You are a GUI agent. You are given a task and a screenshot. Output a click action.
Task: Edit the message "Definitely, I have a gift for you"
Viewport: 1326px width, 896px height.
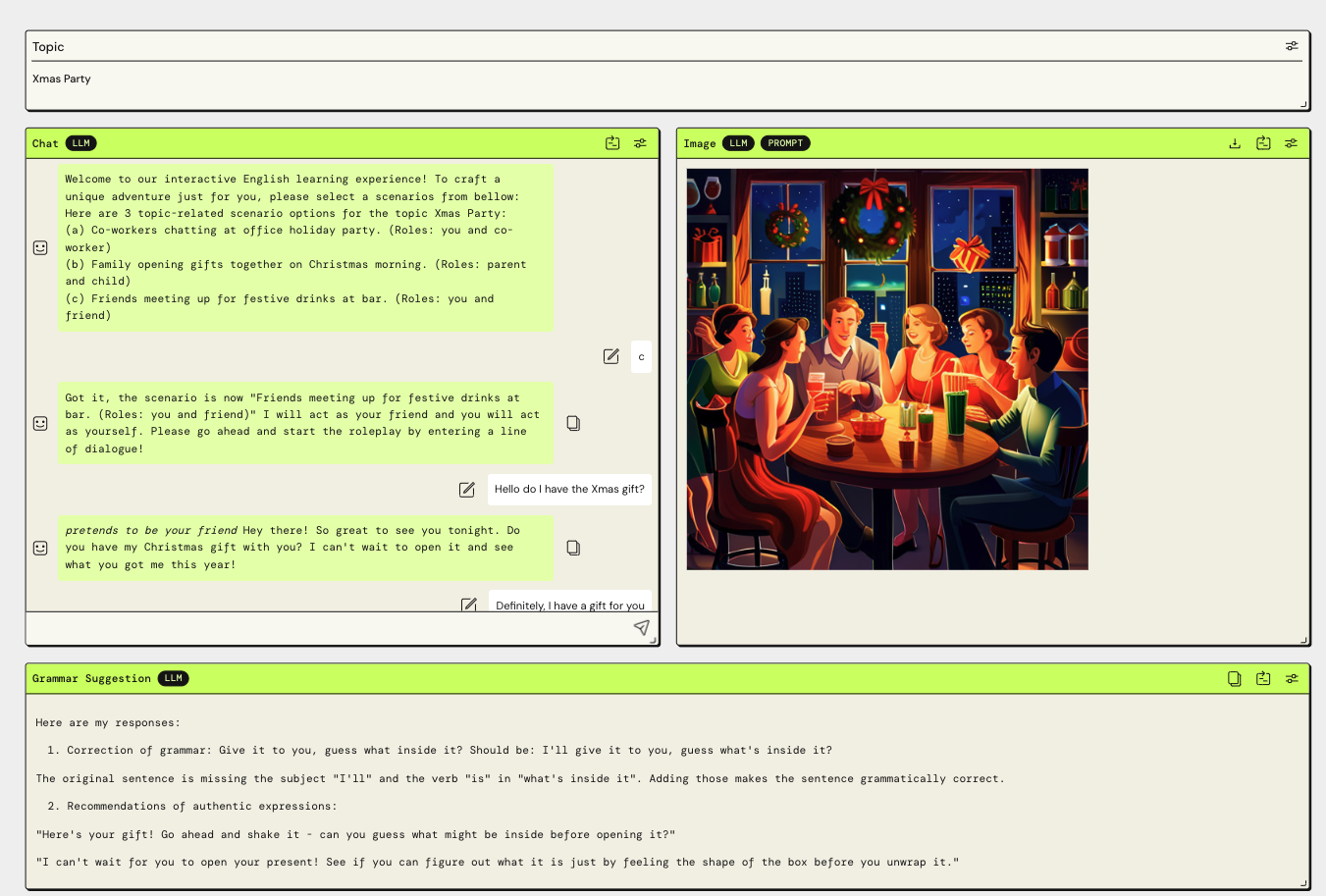tap(469, 605)
